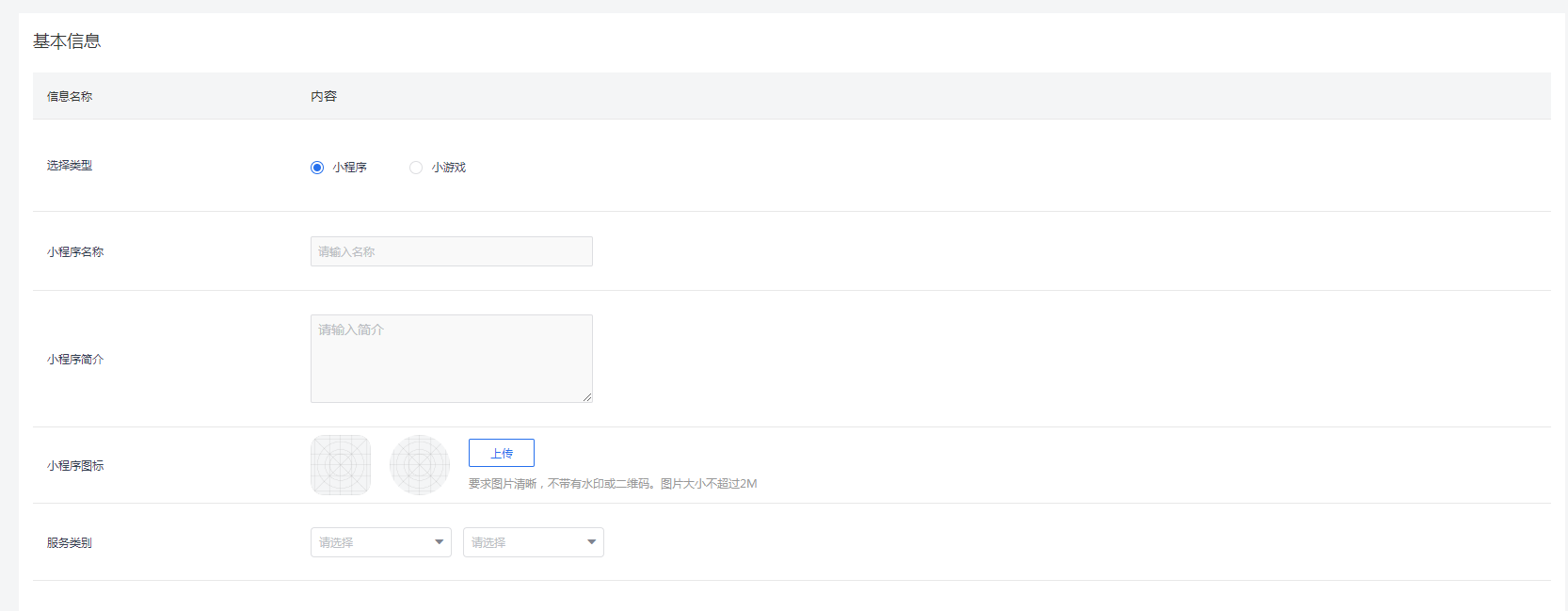Viewport: 1568px width, 611px height.
Task: Click the 基本信息 section heading
Action: point(67,41)
